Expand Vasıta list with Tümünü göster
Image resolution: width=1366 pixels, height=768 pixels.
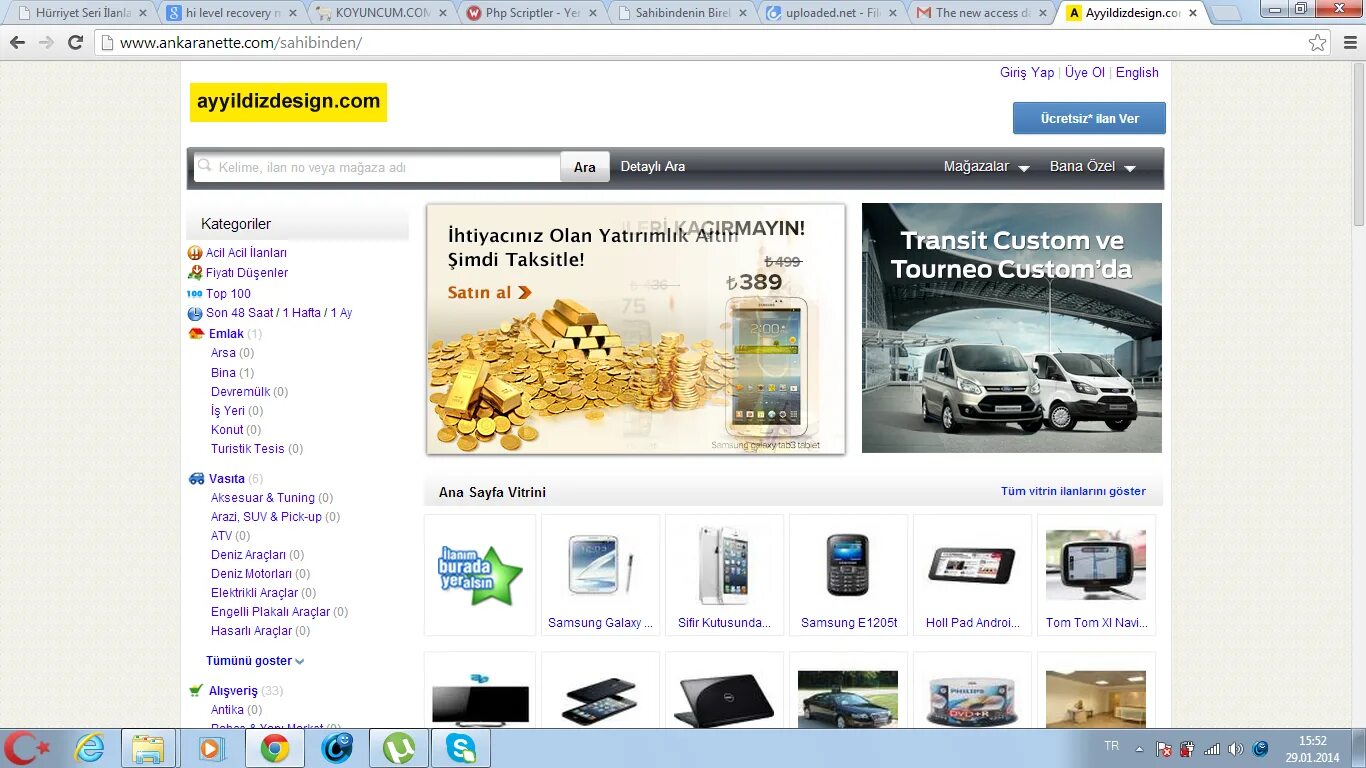click(255, 661)
